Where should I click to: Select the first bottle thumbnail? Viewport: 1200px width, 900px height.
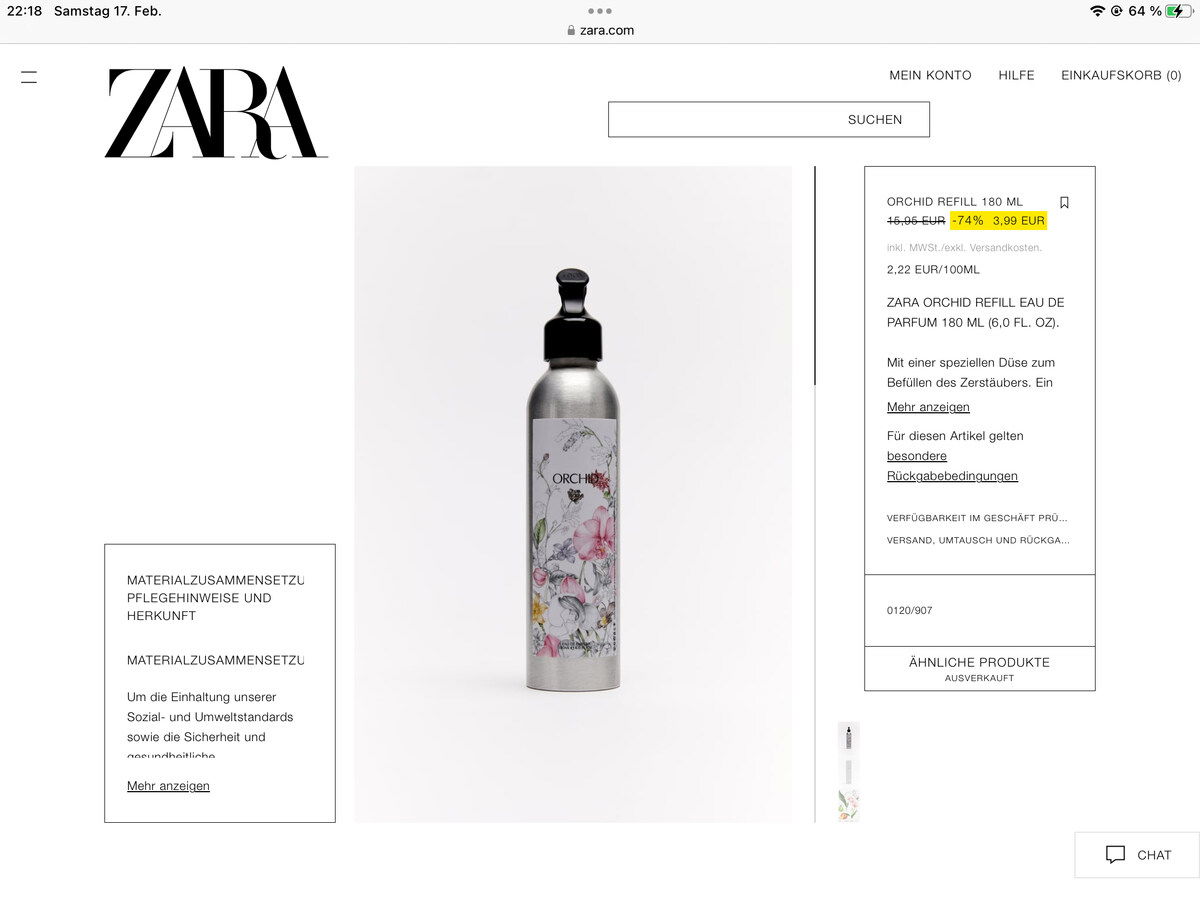(x=848, y=737)
